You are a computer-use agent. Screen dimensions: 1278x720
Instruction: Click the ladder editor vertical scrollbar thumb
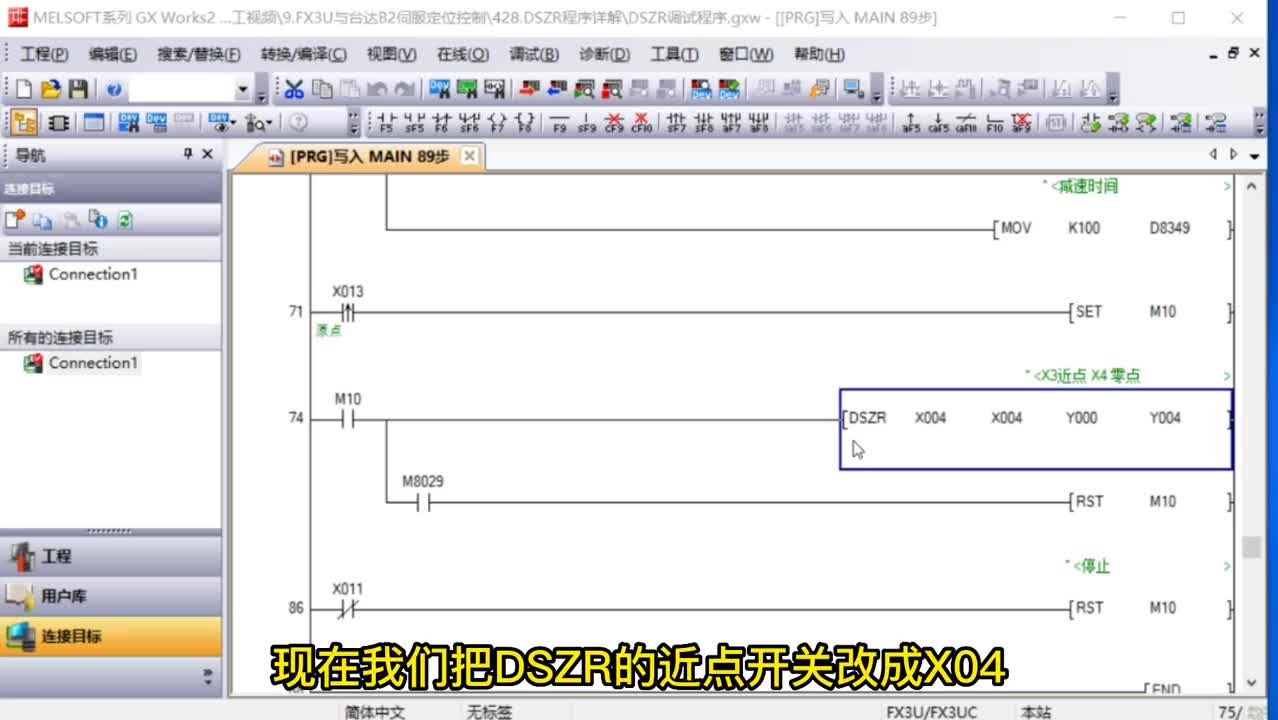[x=1251, y=548]
